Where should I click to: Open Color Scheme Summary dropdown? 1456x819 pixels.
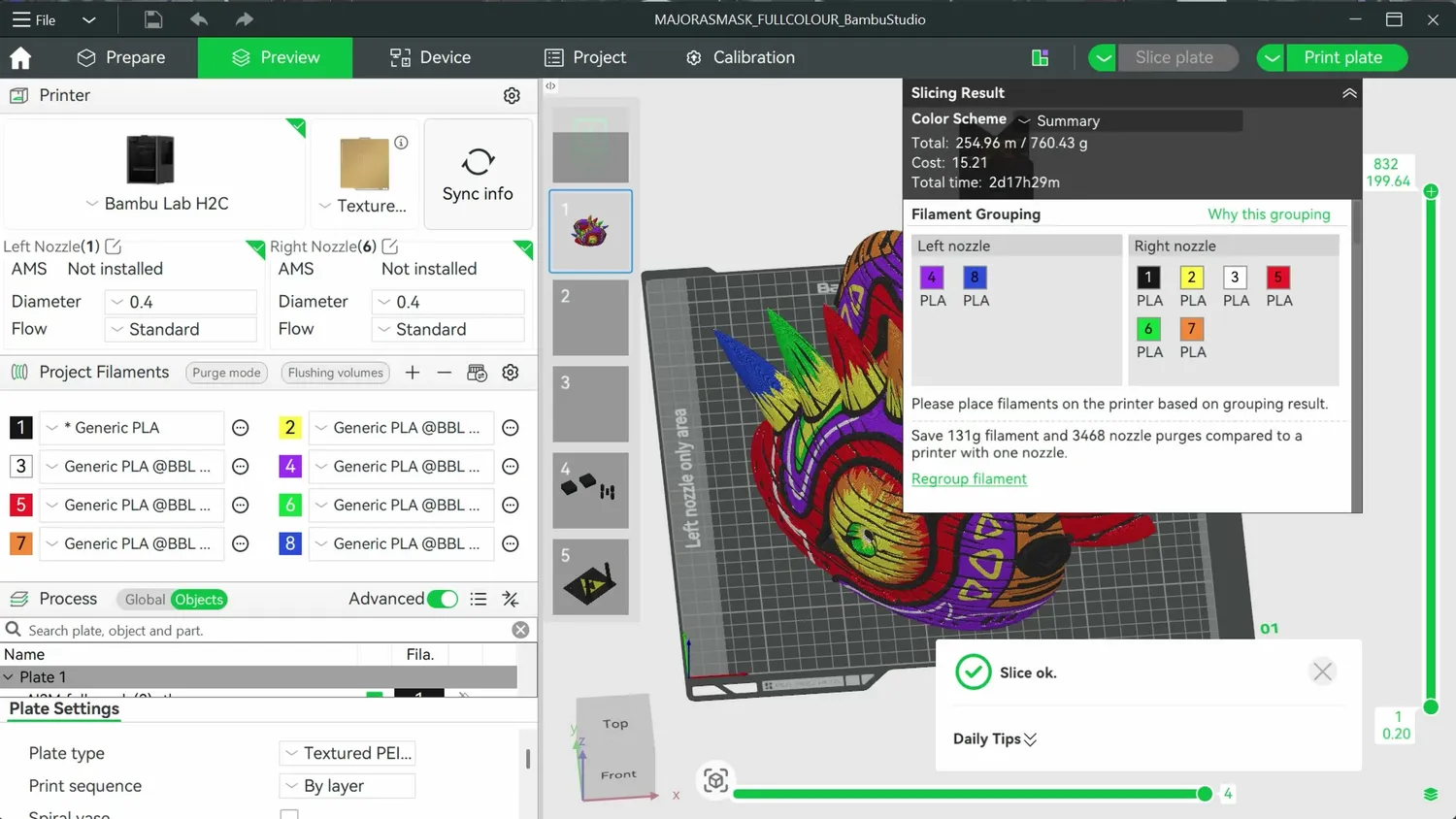pos(1128,120)
